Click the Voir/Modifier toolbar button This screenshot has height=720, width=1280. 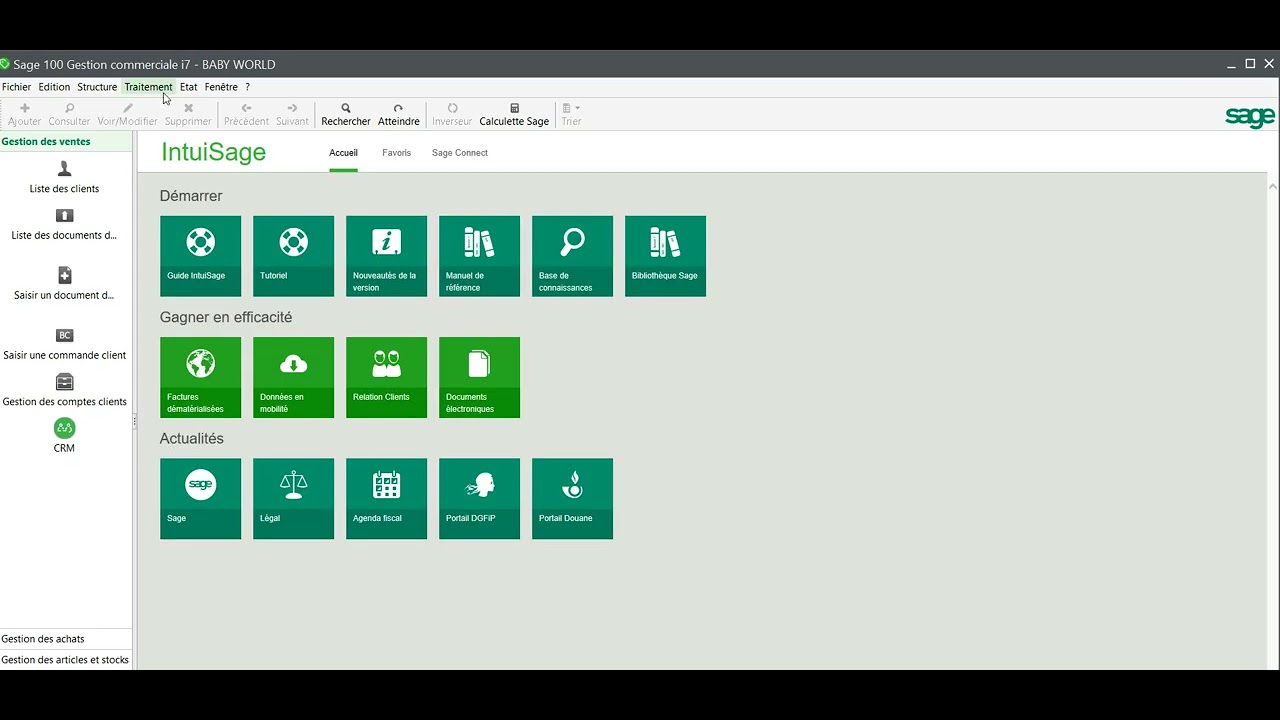pyautogui.click(x=127, y=114)
